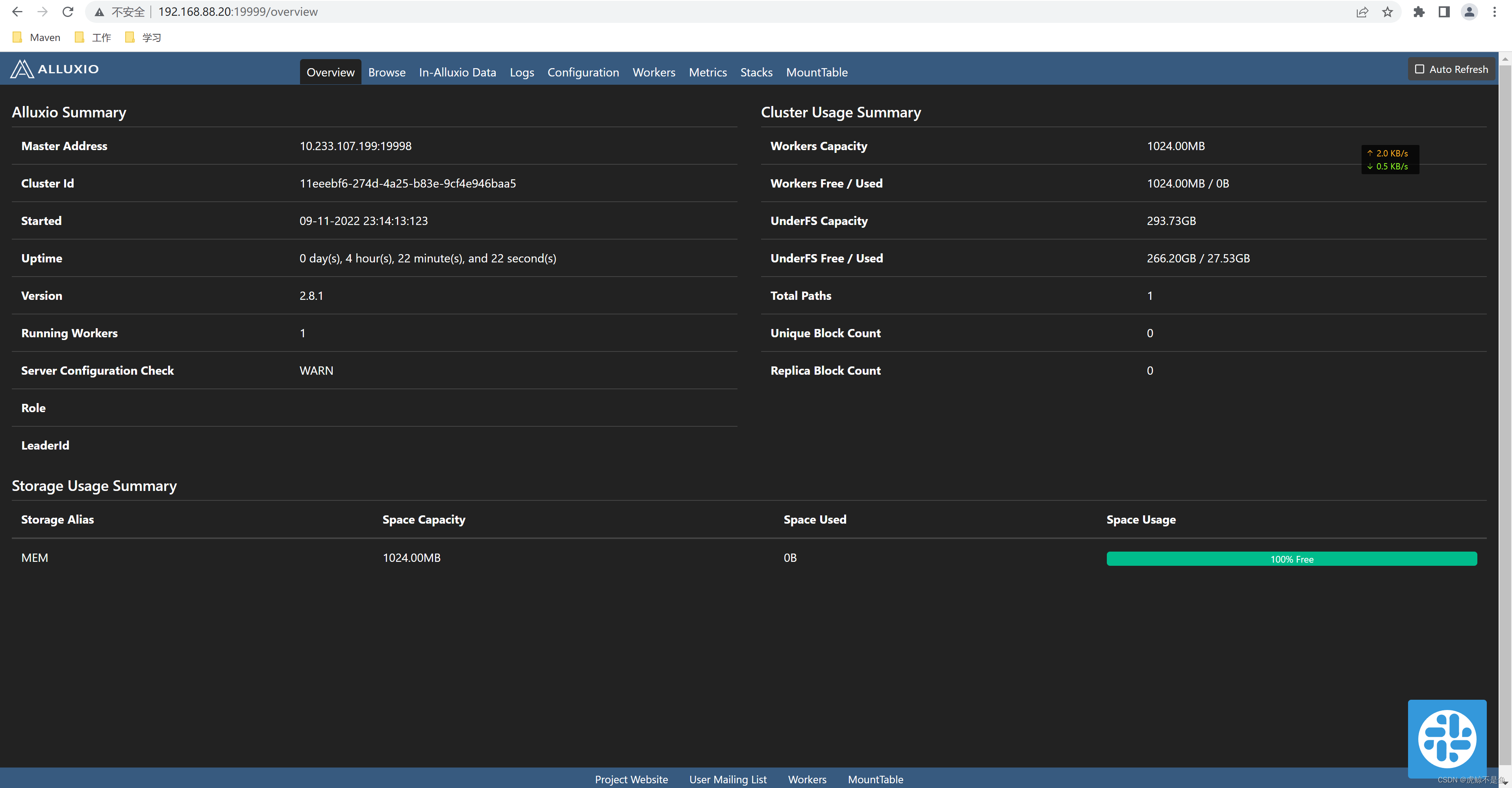The height and width of the screenshot is (788, 1512).
Task: Click the 100% Free space usage bar
Action: pyautogui.click(x=1291, y=559)
